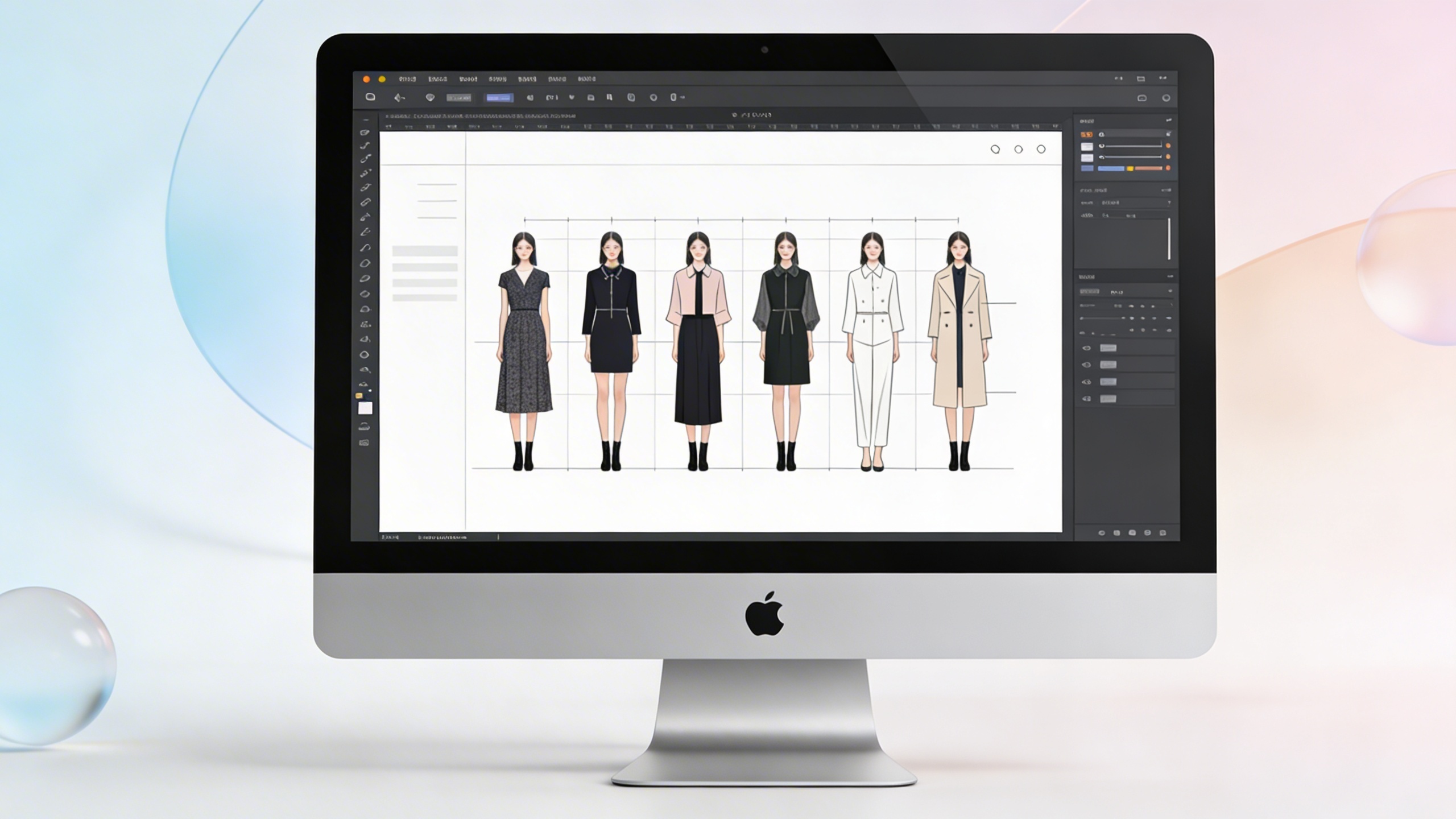Collapse the top right panel using header arrow
1456x819 pixels.
pyautogui.click(x=1169, y=121)
